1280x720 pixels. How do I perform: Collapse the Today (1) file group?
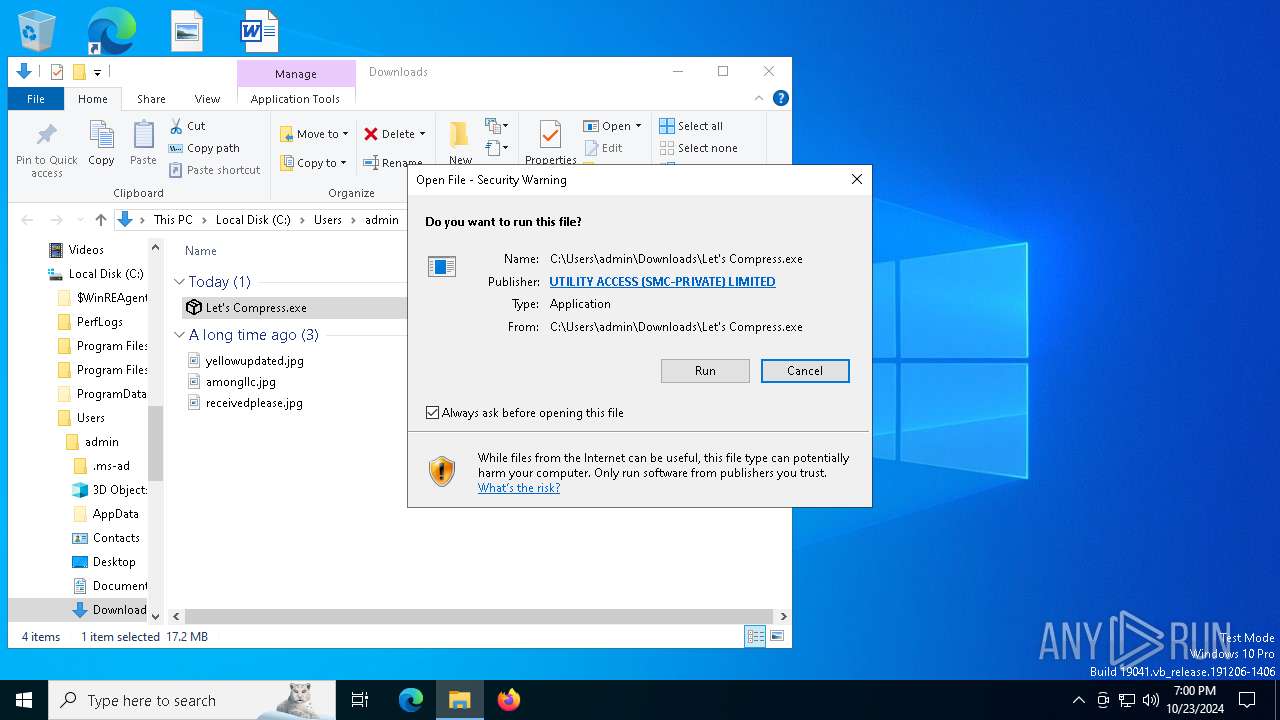pos(180,282)
